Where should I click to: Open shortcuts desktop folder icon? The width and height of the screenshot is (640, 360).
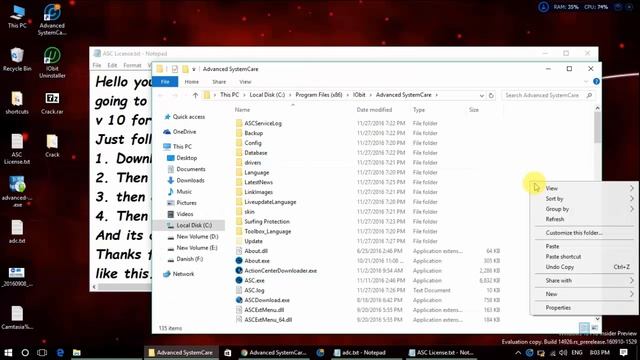17,103
